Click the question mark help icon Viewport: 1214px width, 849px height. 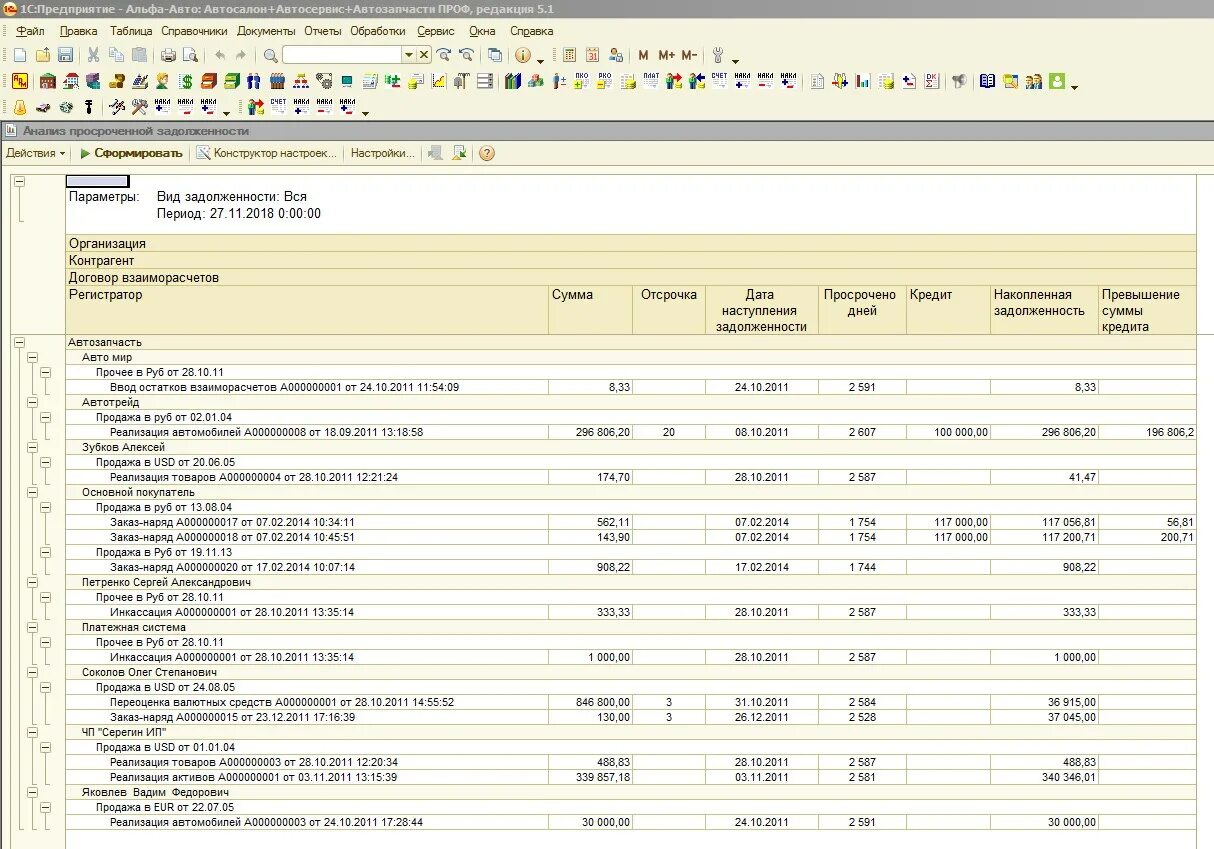point(487,153)
